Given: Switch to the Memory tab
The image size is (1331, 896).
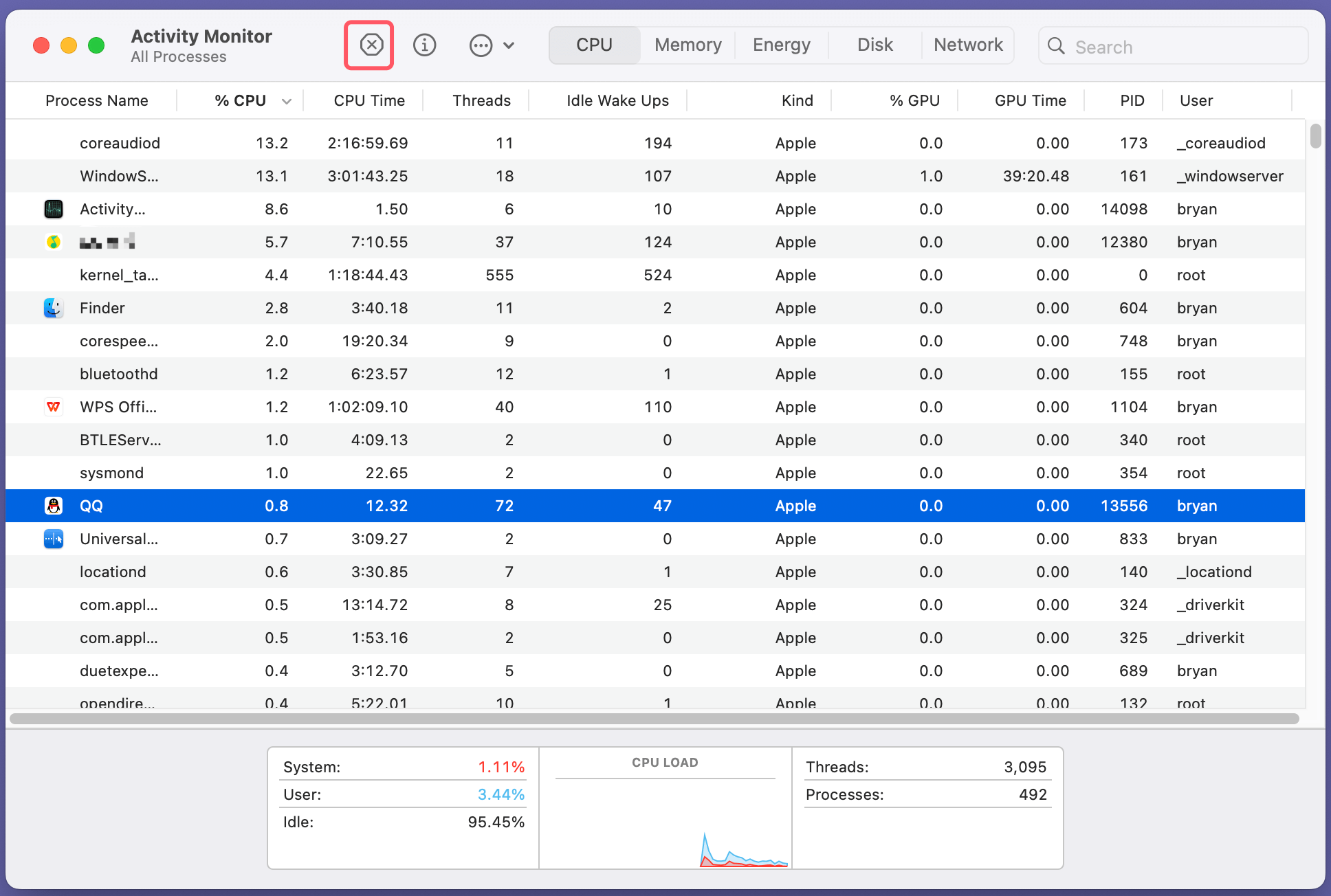Looking at the screenshot, I should (687, 45).
